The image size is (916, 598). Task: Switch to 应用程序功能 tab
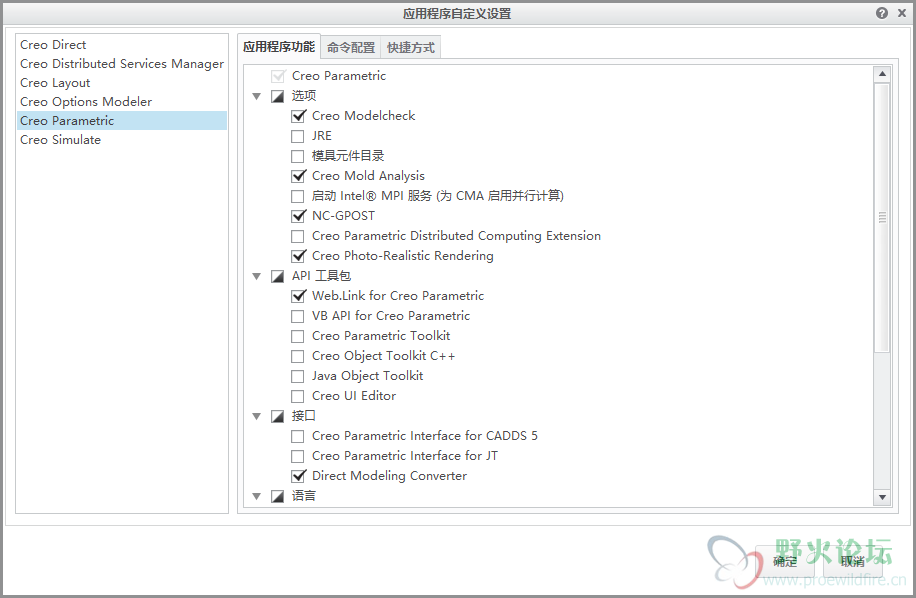point(279,47)
